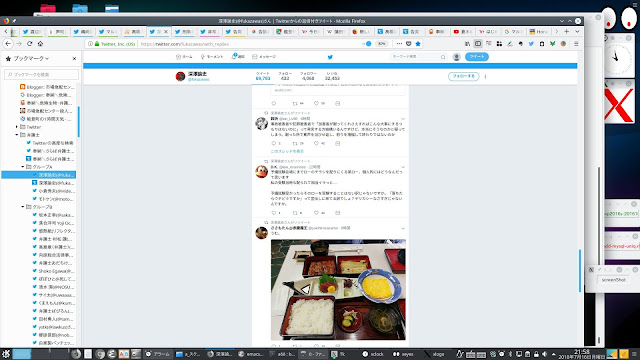Switch to the emacs taskbar window
640x360 pixels.
pos(251,354)
